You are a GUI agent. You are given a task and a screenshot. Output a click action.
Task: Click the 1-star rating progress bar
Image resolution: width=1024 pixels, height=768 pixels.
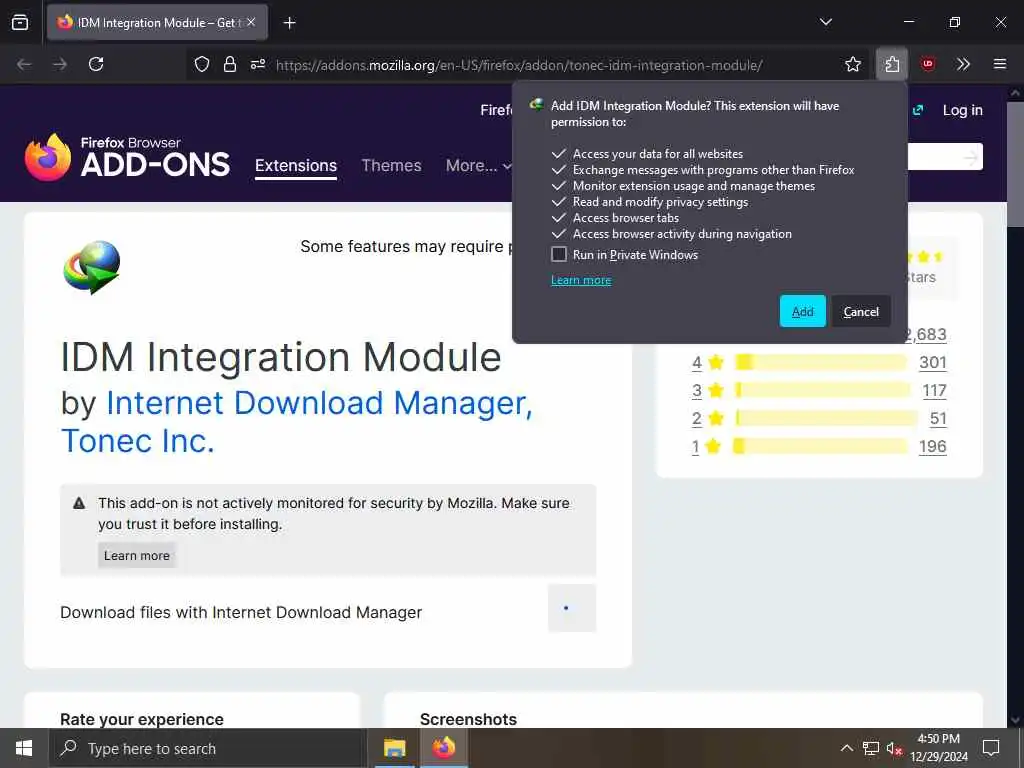[x=820, y=446]
